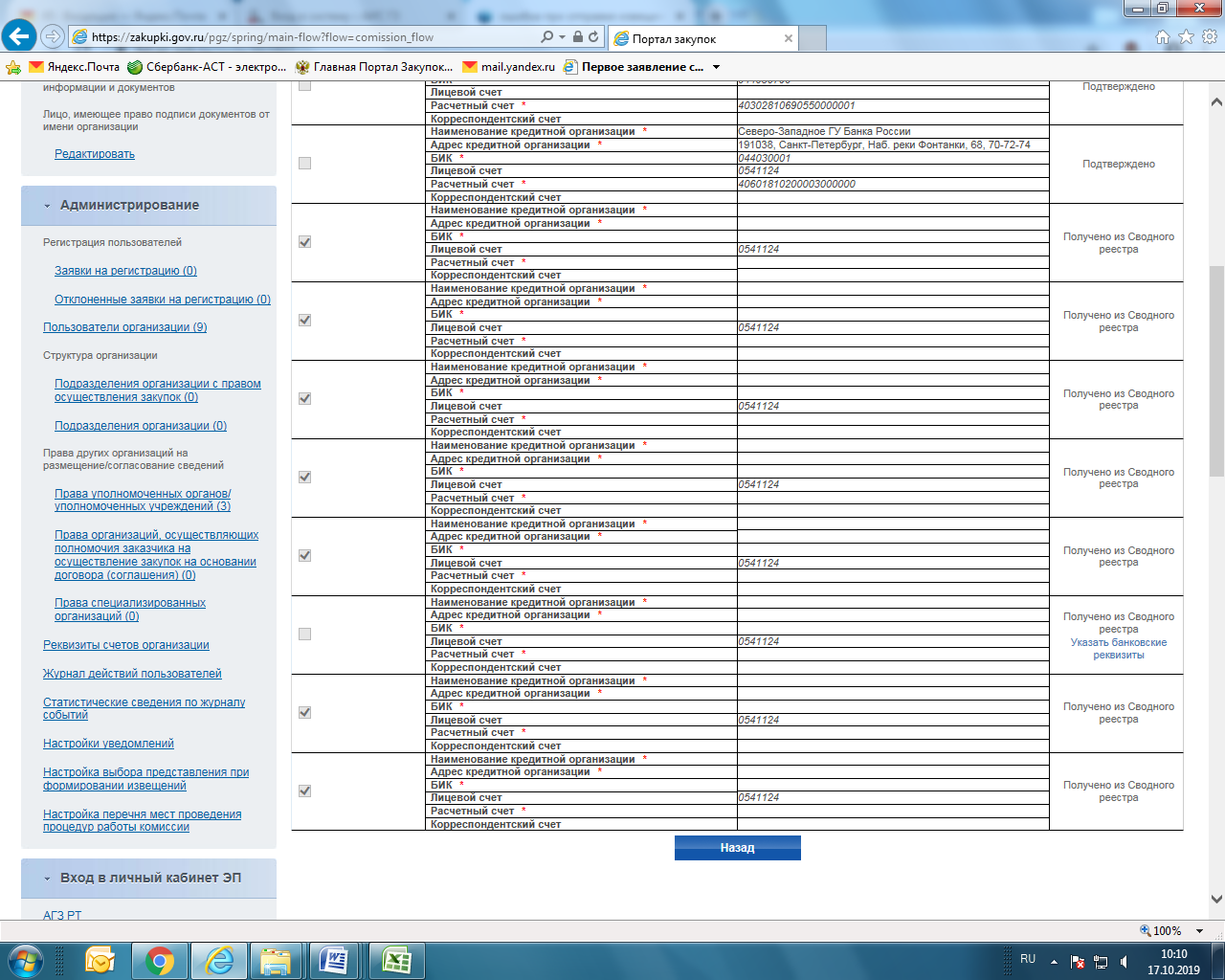The image size is (1225, 980).
Task: Open the mail.yandex.ru bookmark
Action: pos(509,67)
